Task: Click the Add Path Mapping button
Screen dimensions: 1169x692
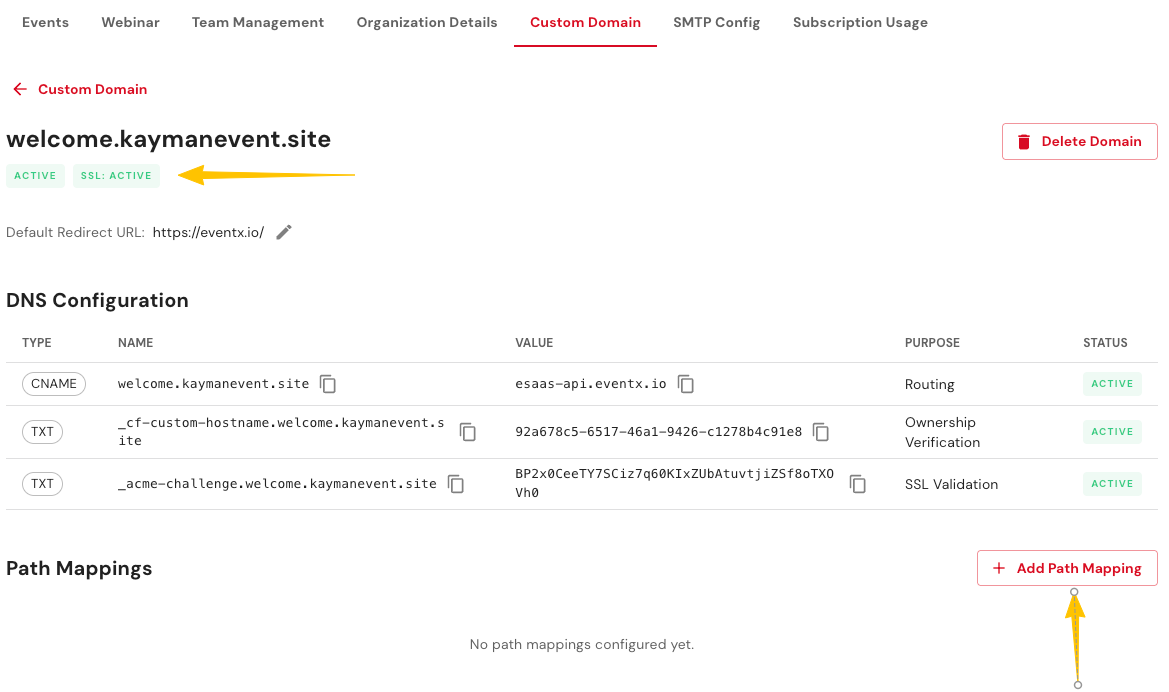Action: [x=1067, y=568]
